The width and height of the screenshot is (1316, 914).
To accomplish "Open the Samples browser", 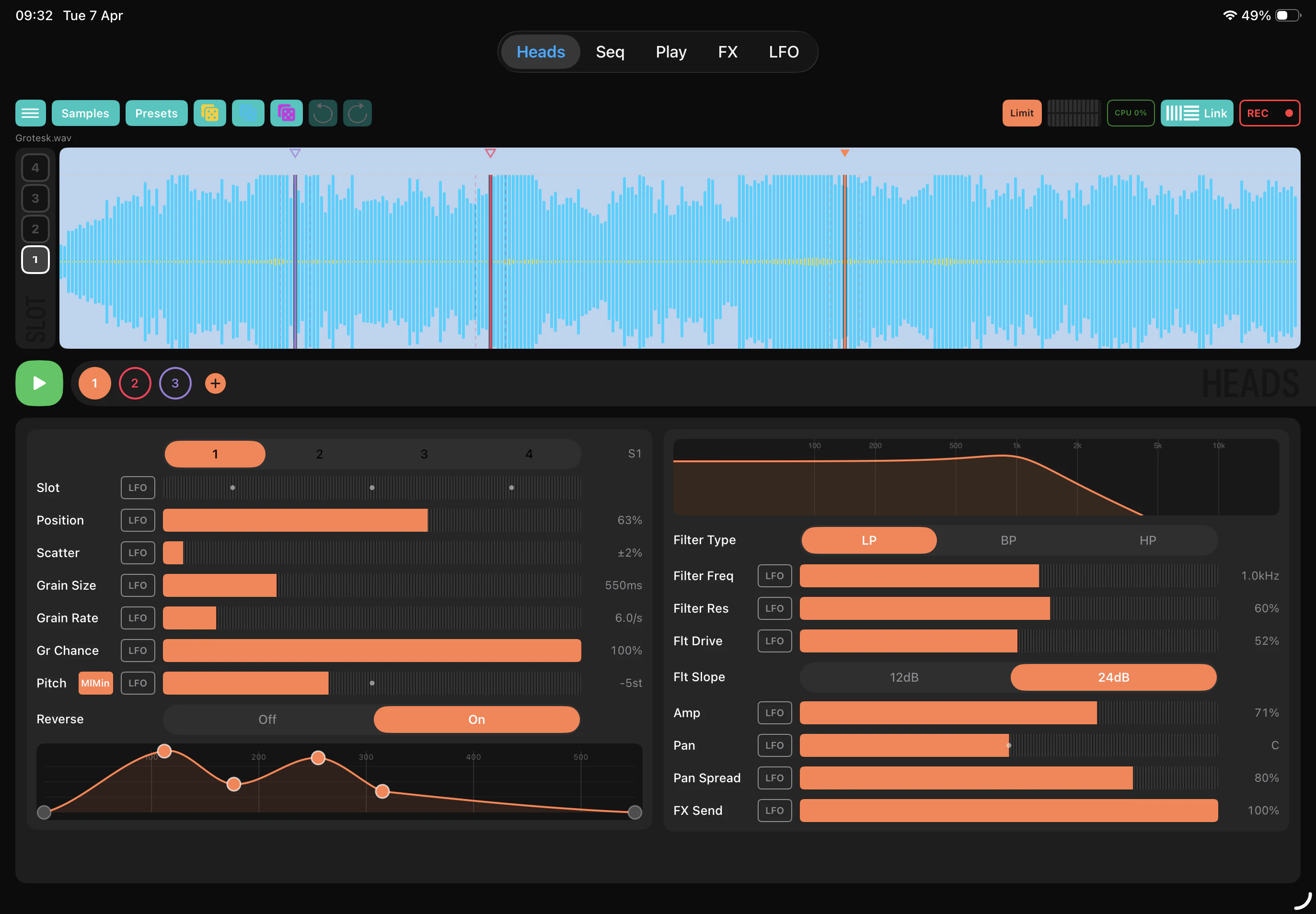I will [x=85, y=114].
